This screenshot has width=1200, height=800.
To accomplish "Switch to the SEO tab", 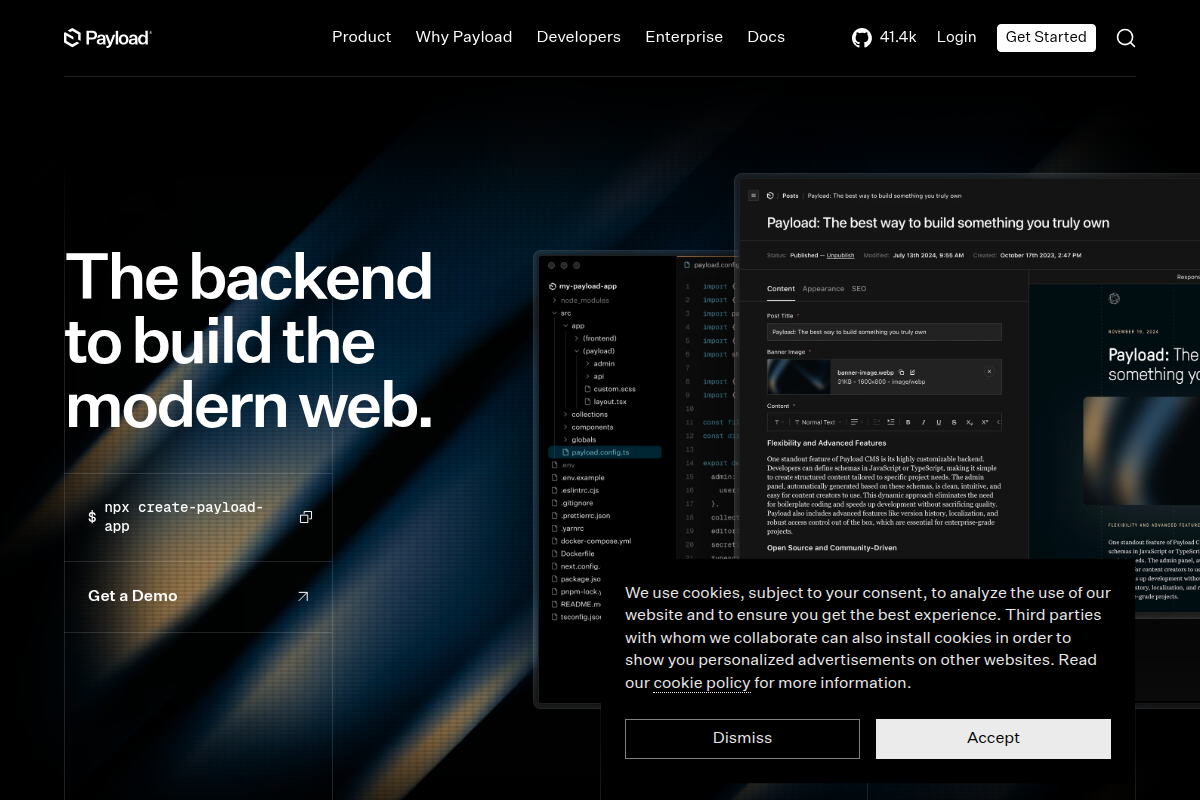I will 858,288.
